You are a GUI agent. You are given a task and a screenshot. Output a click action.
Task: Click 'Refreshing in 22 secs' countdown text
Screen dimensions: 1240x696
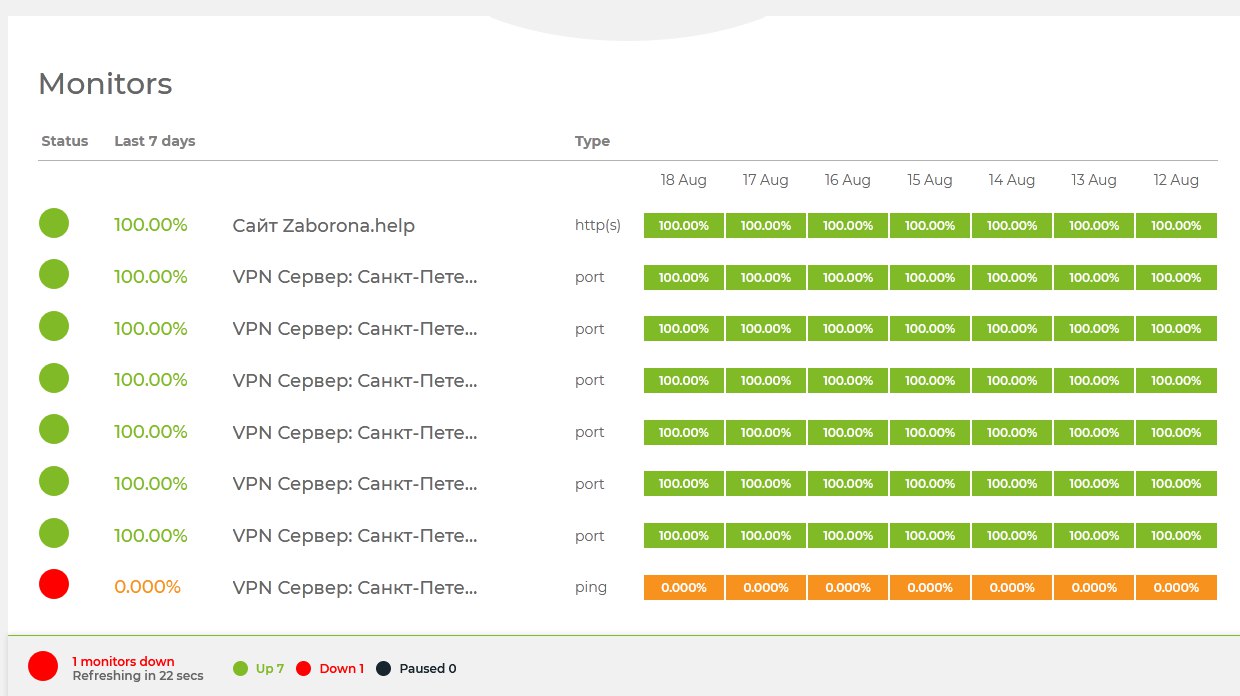coord(138,676)
